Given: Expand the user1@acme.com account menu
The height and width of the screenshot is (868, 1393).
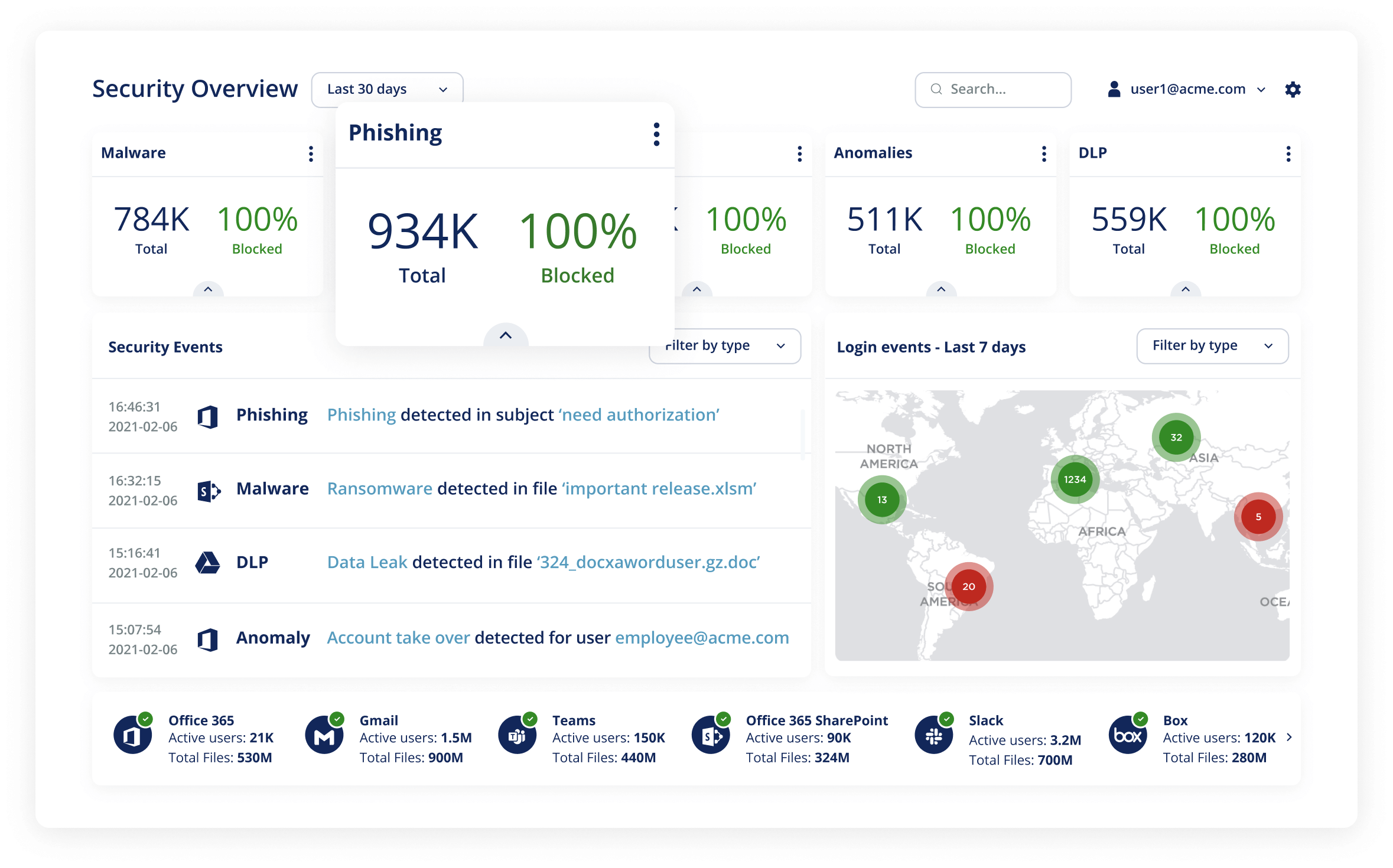Looking at the screenshot, I should click(x=1187, y=90).
